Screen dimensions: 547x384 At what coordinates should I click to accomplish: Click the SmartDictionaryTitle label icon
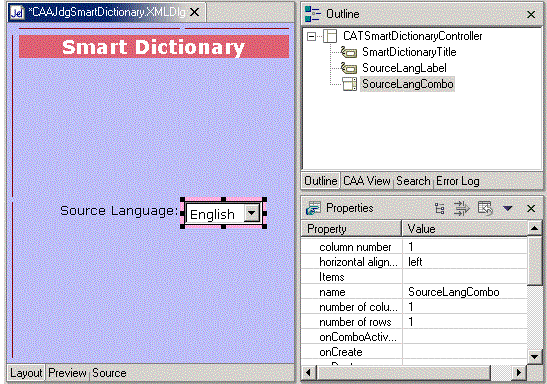(349, 52)
